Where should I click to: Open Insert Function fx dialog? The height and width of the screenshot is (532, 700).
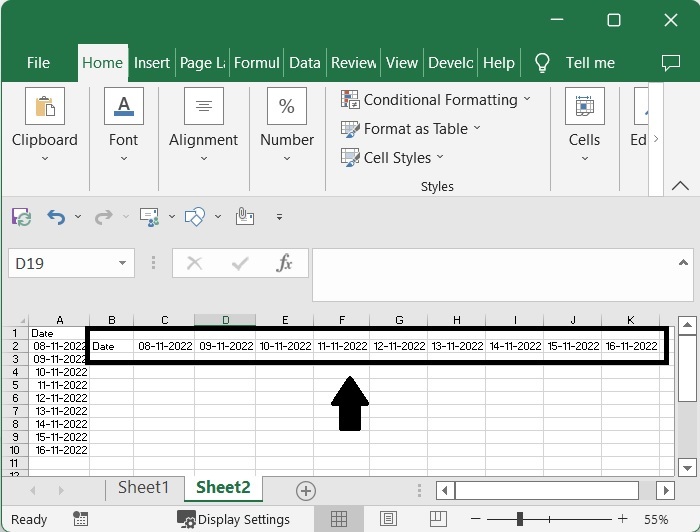(x=284, y=263)
